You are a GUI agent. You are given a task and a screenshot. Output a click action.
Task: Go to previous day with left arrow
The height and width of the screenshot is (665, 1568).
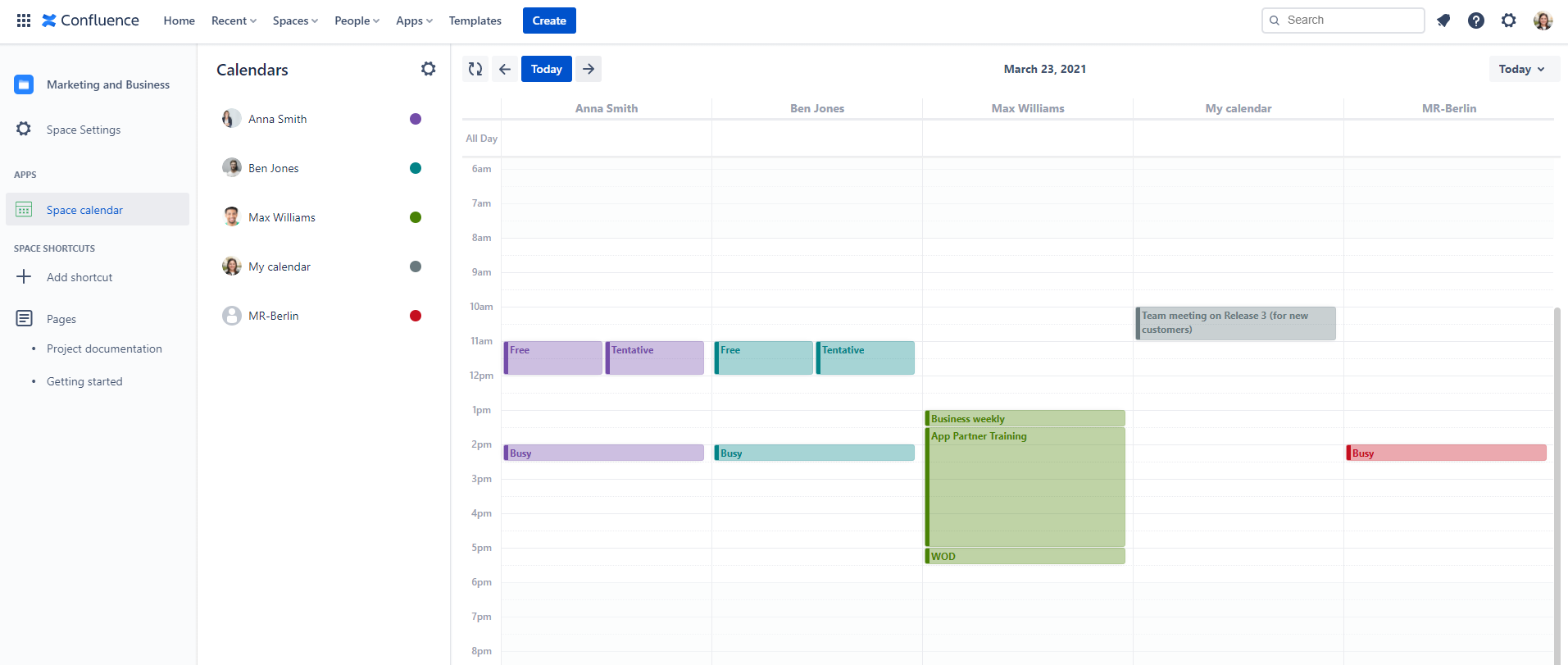[505, 69]
